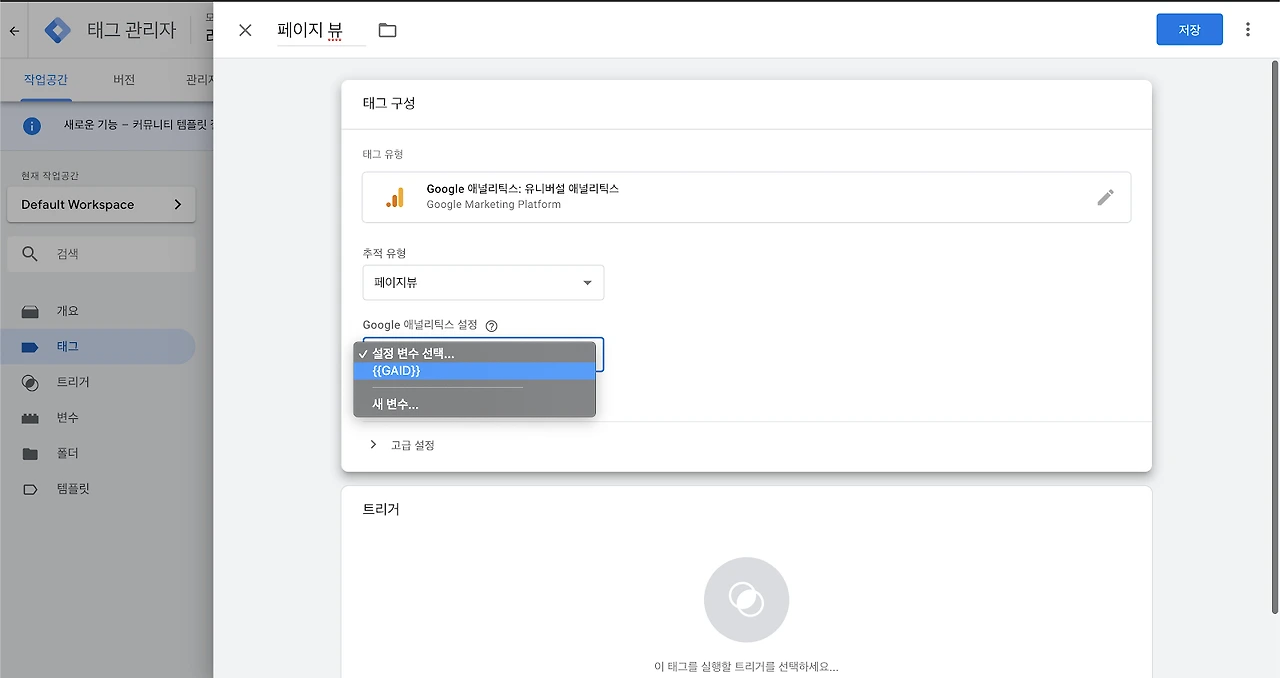1280x678 pixels.
Task: Click the 트리거 card heading
Action: [x=381, y=509]
